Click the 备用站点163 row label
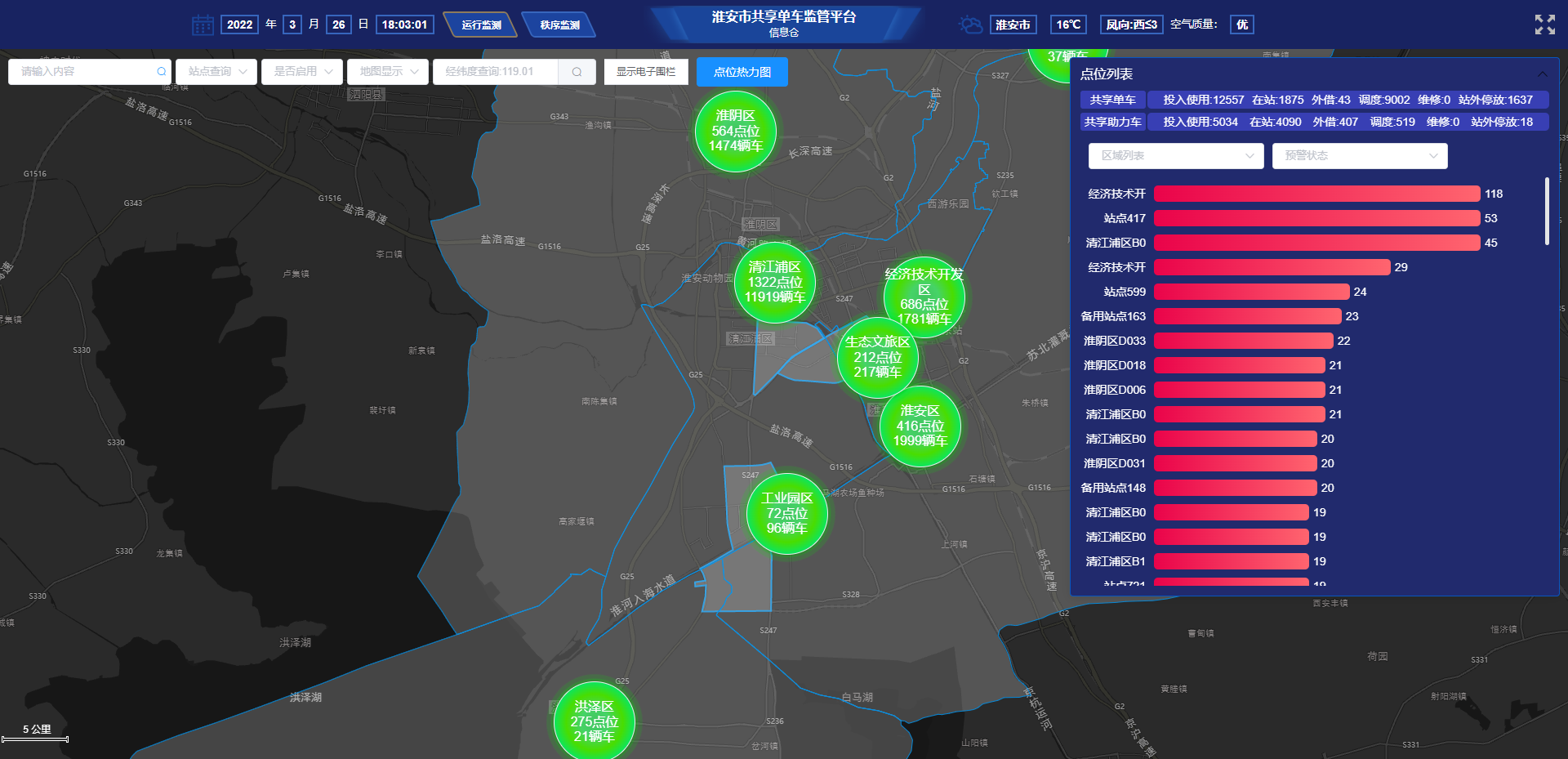Image resolution: width=1568 pixels, height=759 pixels. click(1113, 316)
